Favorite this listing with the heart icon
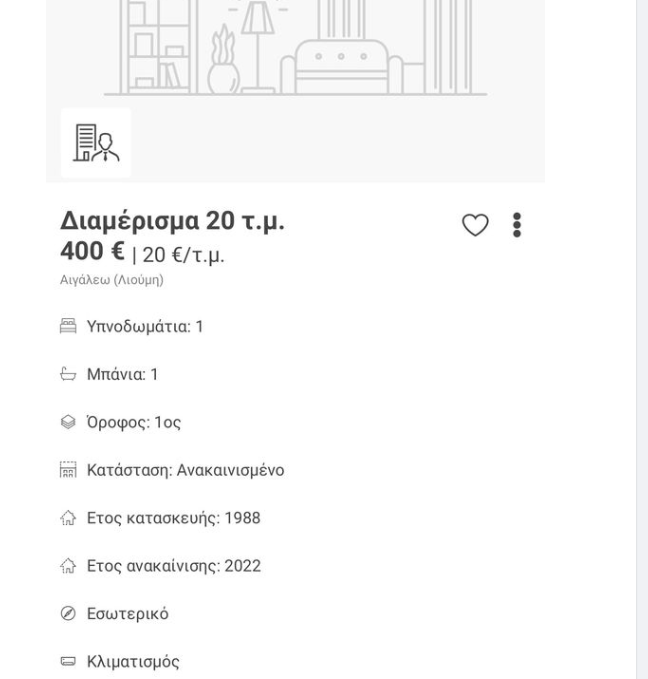The height and width of the screenshot is (679, 648). tap(475, 225)
